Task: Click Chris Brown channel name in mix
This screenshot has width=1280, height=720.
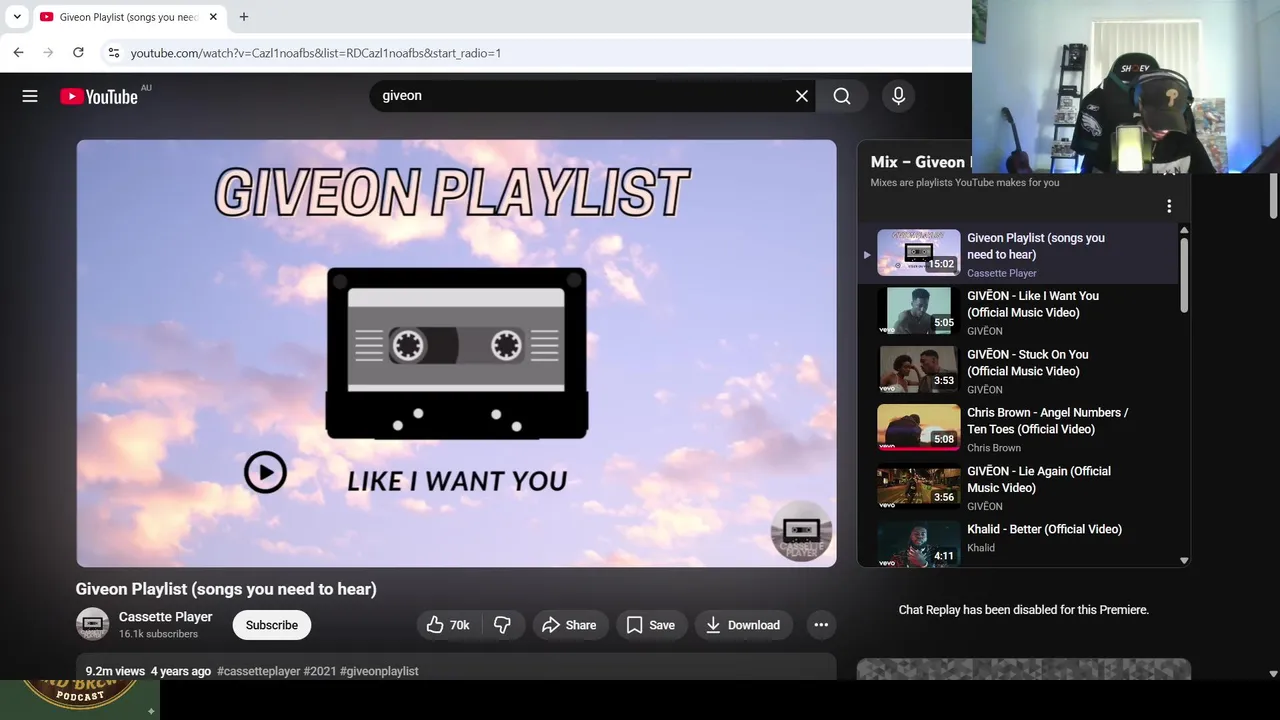Action: tap(994, 448)
